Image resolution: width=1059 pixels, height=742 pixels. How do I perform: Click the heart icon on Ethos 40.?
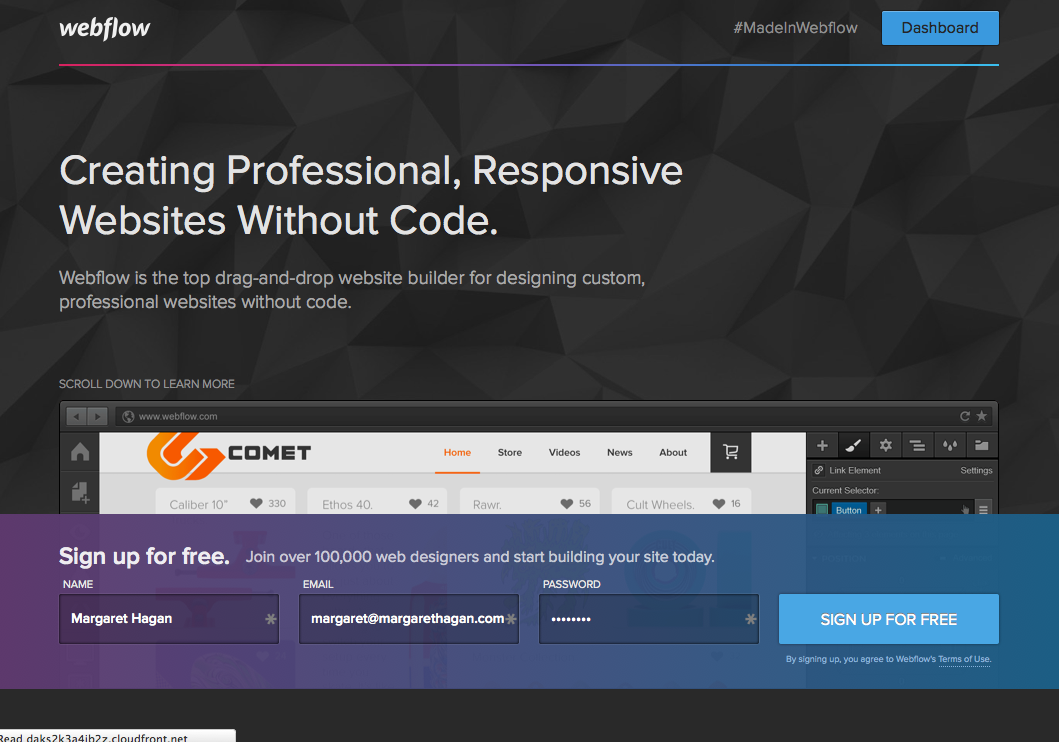tap(415, 504)
